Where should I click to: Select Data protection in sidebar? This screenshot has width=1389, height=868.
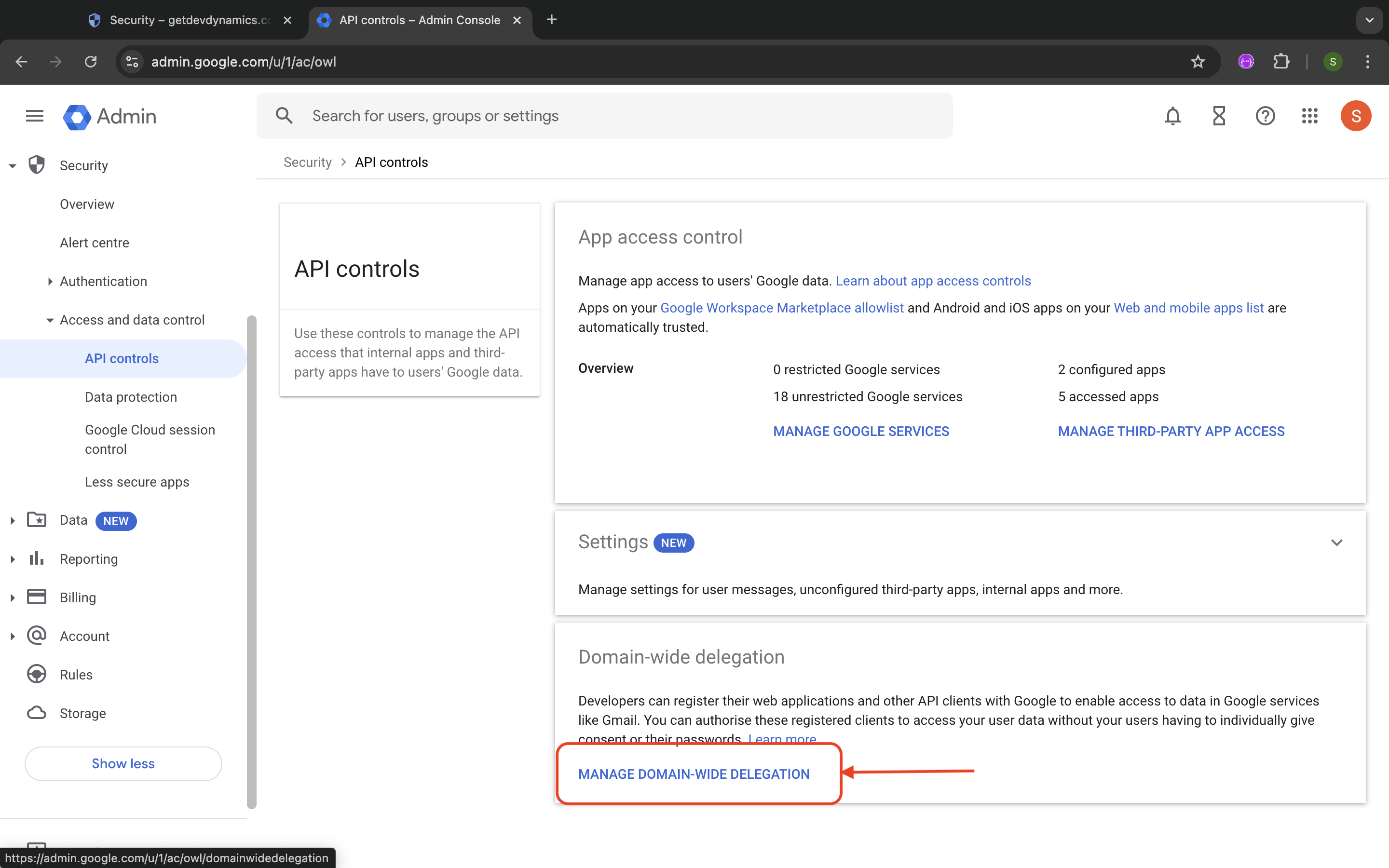pos(131,397)
